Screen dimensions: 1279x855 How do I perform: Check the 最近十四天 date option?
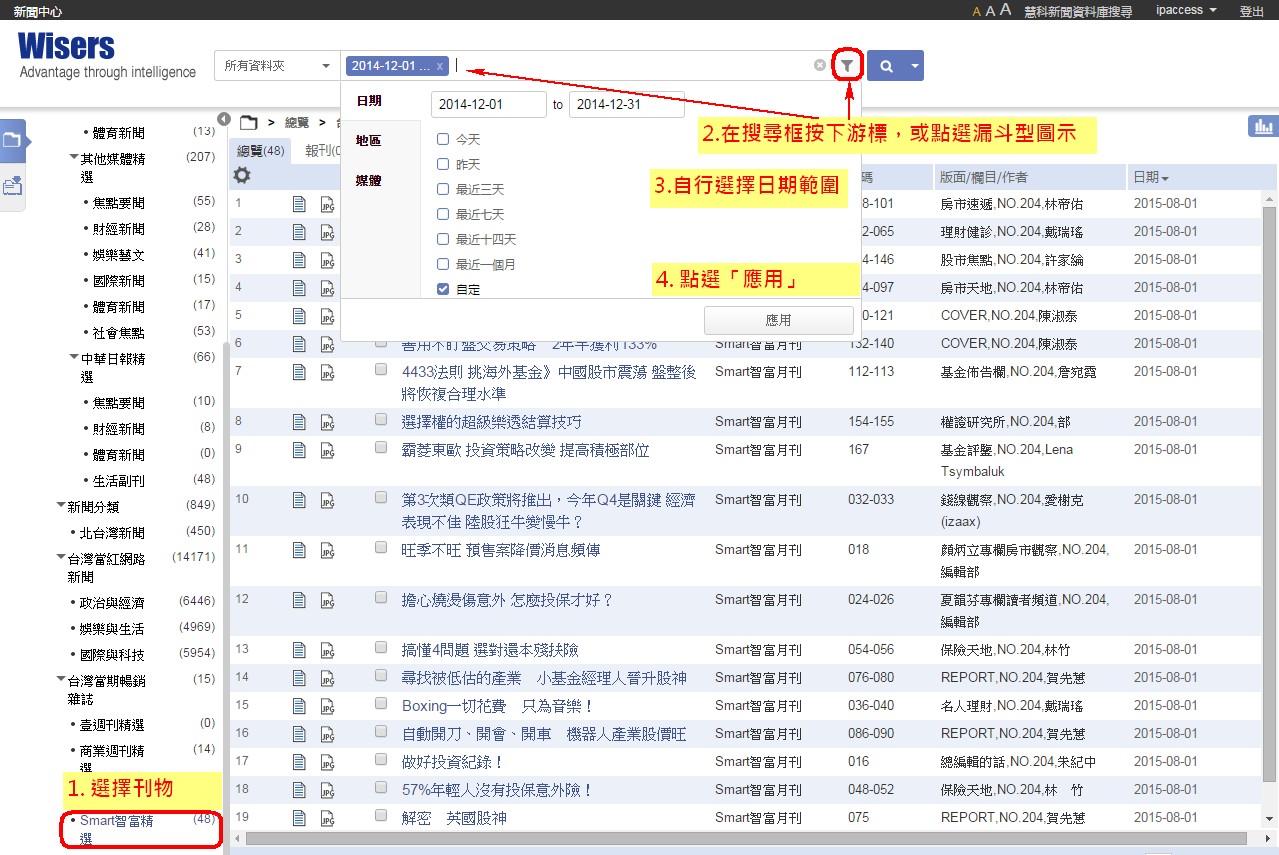click(443, 239)
